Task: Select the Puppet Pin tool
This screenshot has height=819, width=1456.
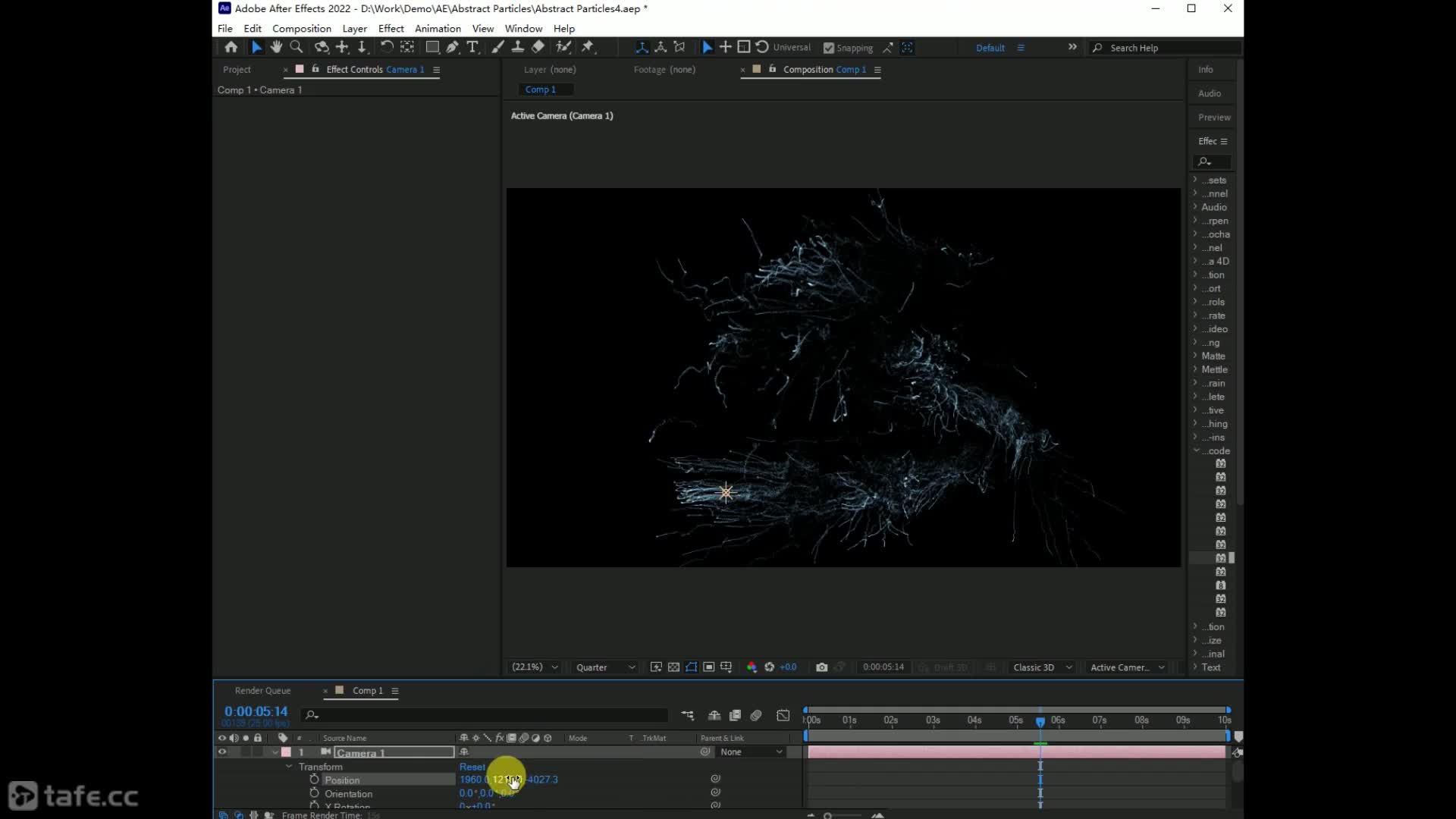Action: 588,47
